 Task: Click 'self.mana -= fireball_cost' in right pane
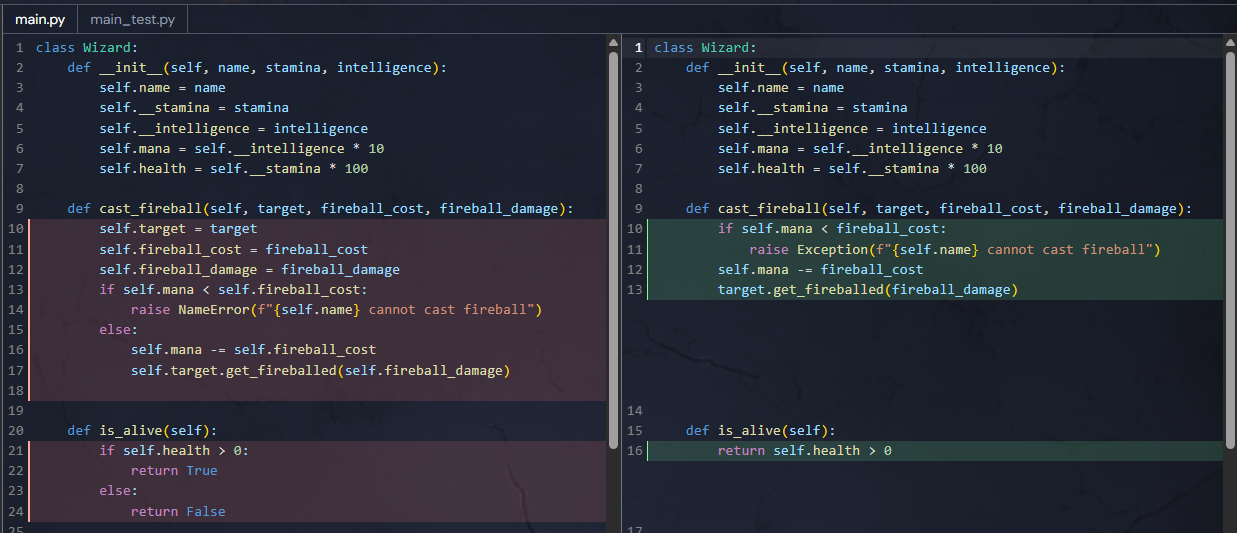point(820,270)
